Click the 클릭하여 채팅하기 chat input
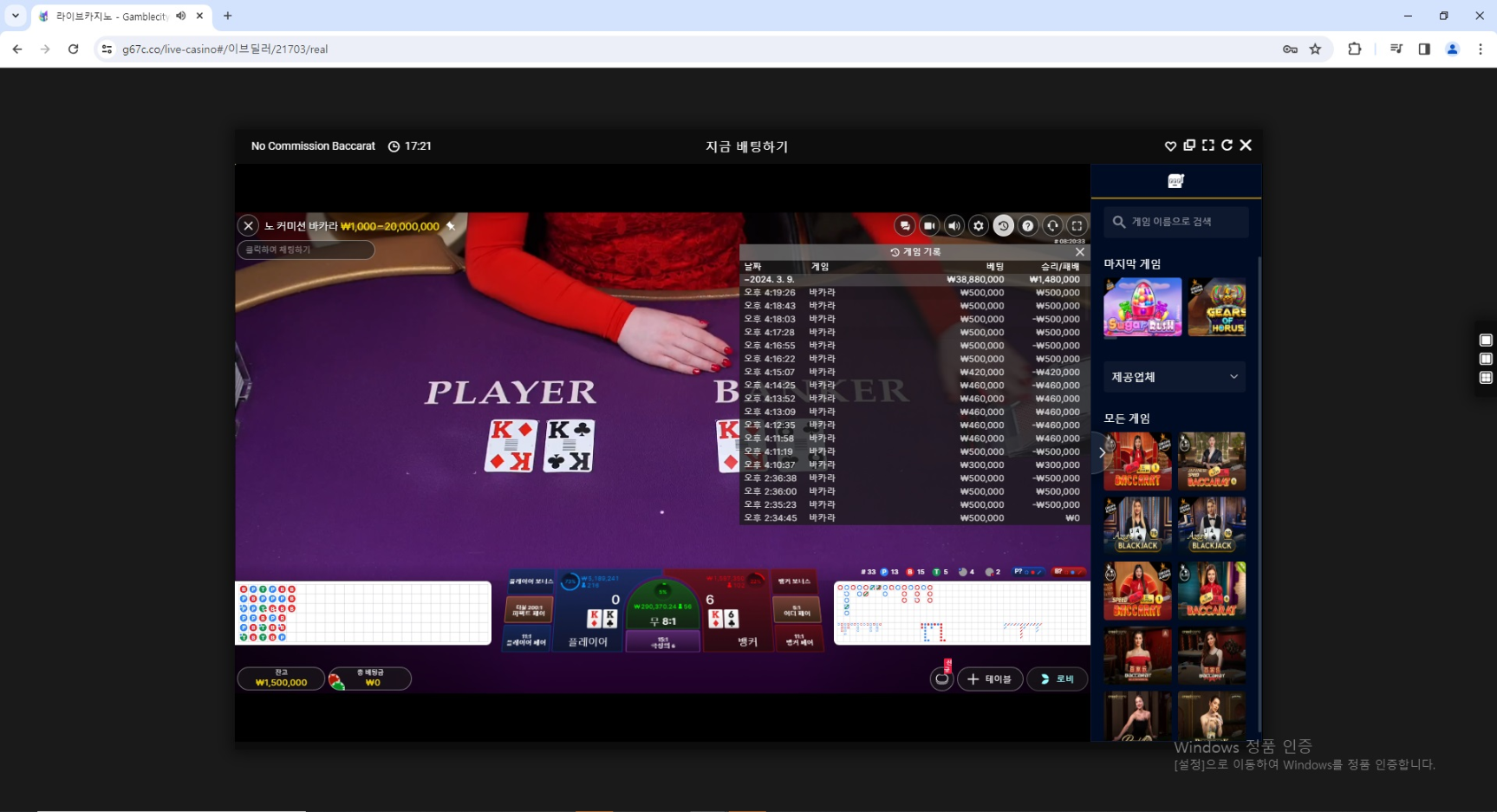The height and width of the screenshot is (812, 1497). coord(306,250)
